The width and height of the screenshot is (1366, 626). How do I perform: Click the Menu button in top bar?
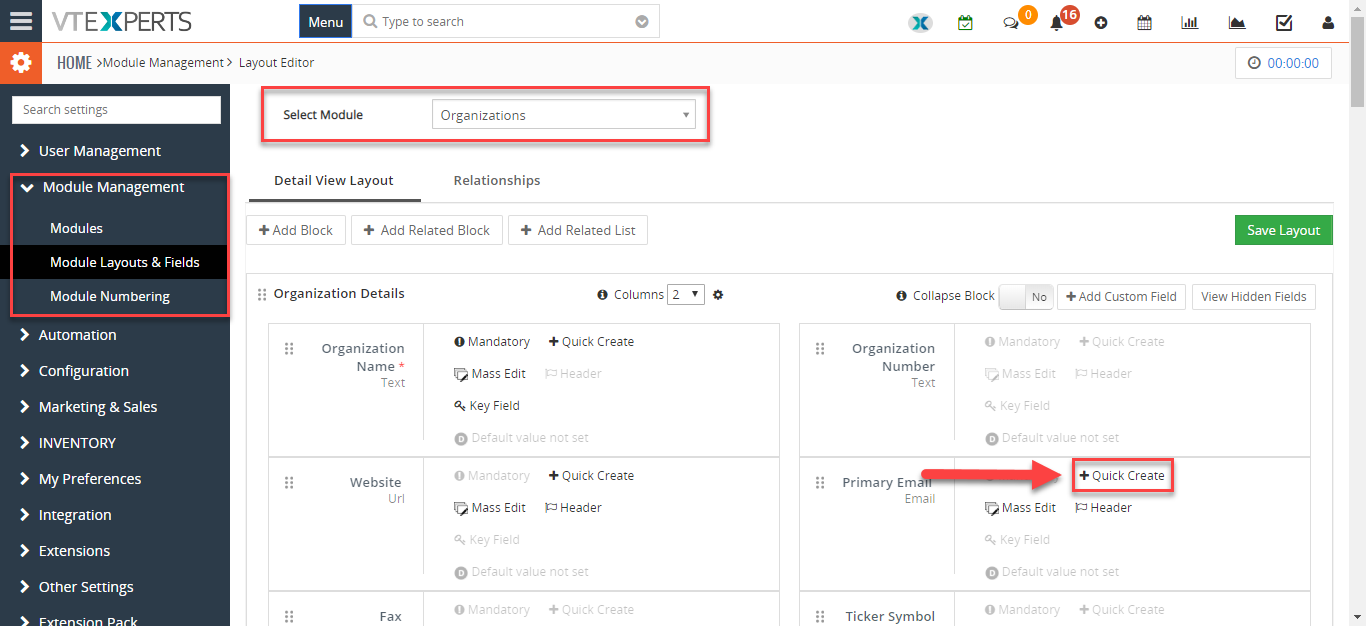pyautogui.click(x=325, y=21)
